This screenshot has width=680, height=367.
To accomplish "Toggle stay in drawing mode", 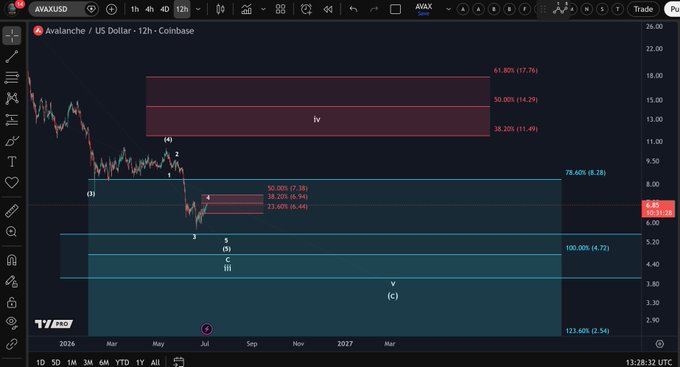I will pos(12,281).
